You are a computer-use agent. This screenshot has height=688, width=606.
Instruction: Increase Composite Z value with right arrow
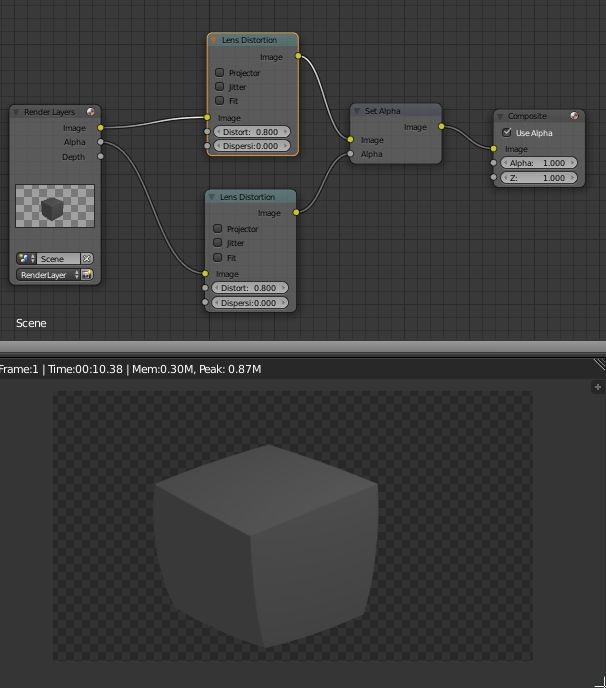point(572,178)
